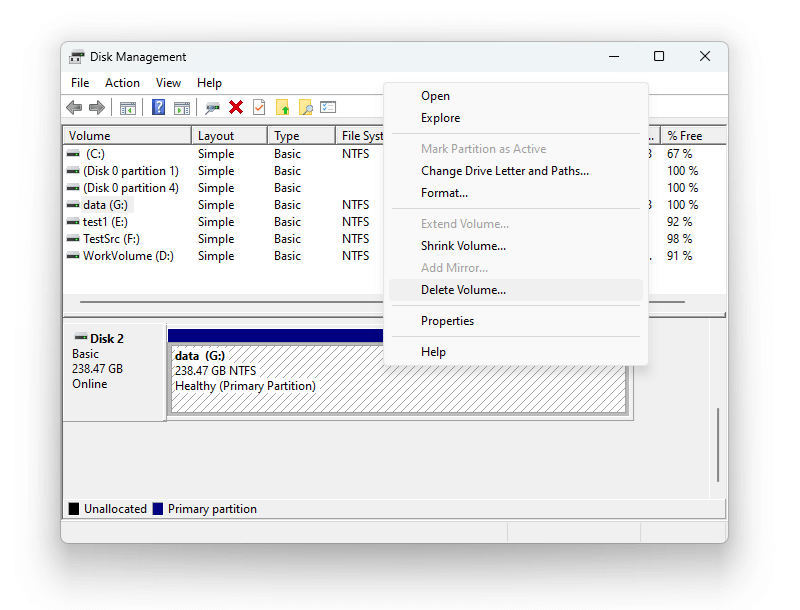
Task: Click the Primary partition legend swatch
Action: pyautogui.click(x=159, y=508)
